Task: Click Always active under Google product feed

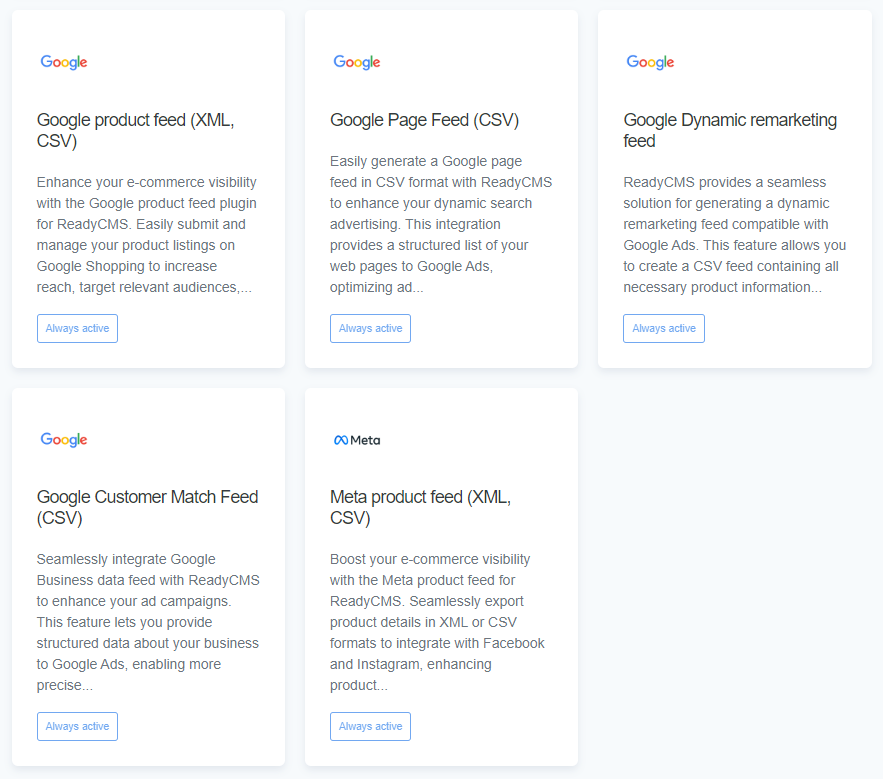Action: click(77, 327)
